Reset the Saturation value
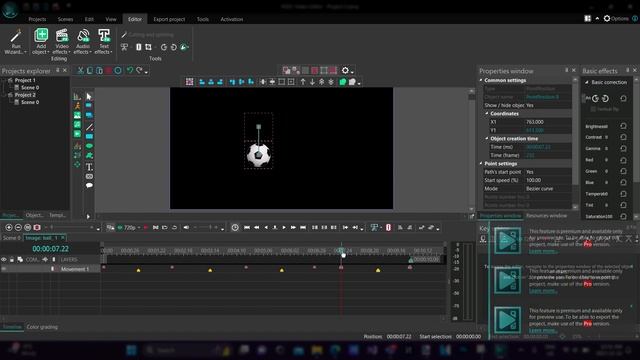Image resolution: width=640 pixels, height=360 pixels. click(x=623, y=216)
